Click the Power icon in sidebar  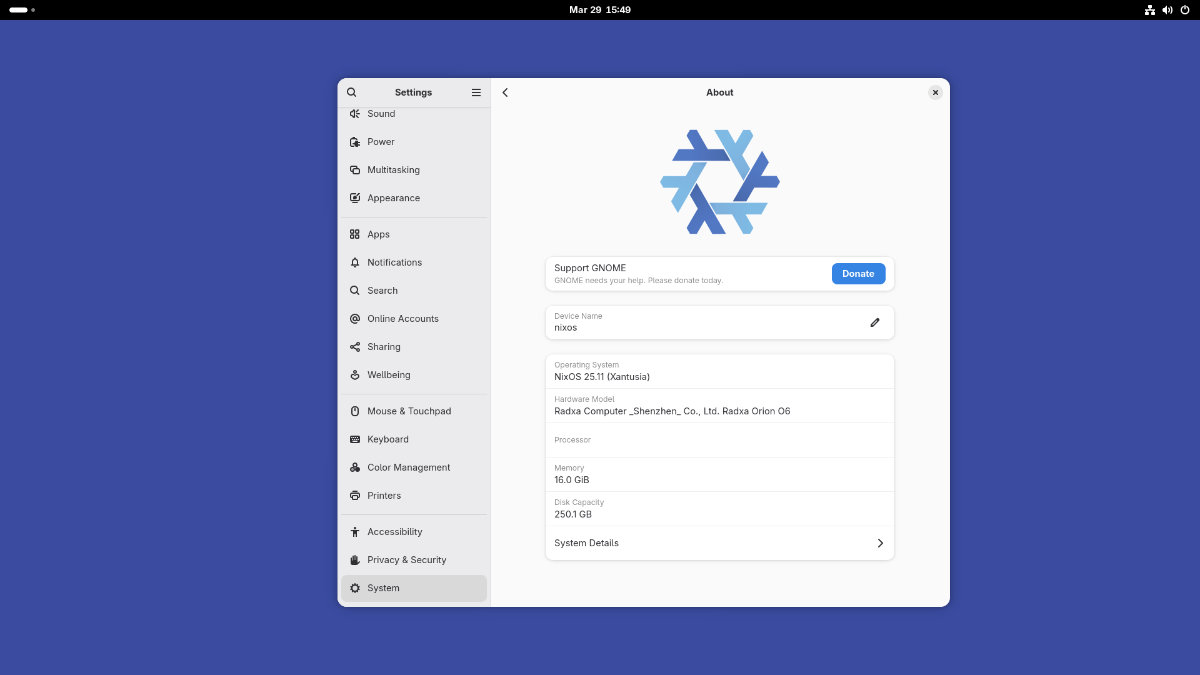[x=355, y=142]
